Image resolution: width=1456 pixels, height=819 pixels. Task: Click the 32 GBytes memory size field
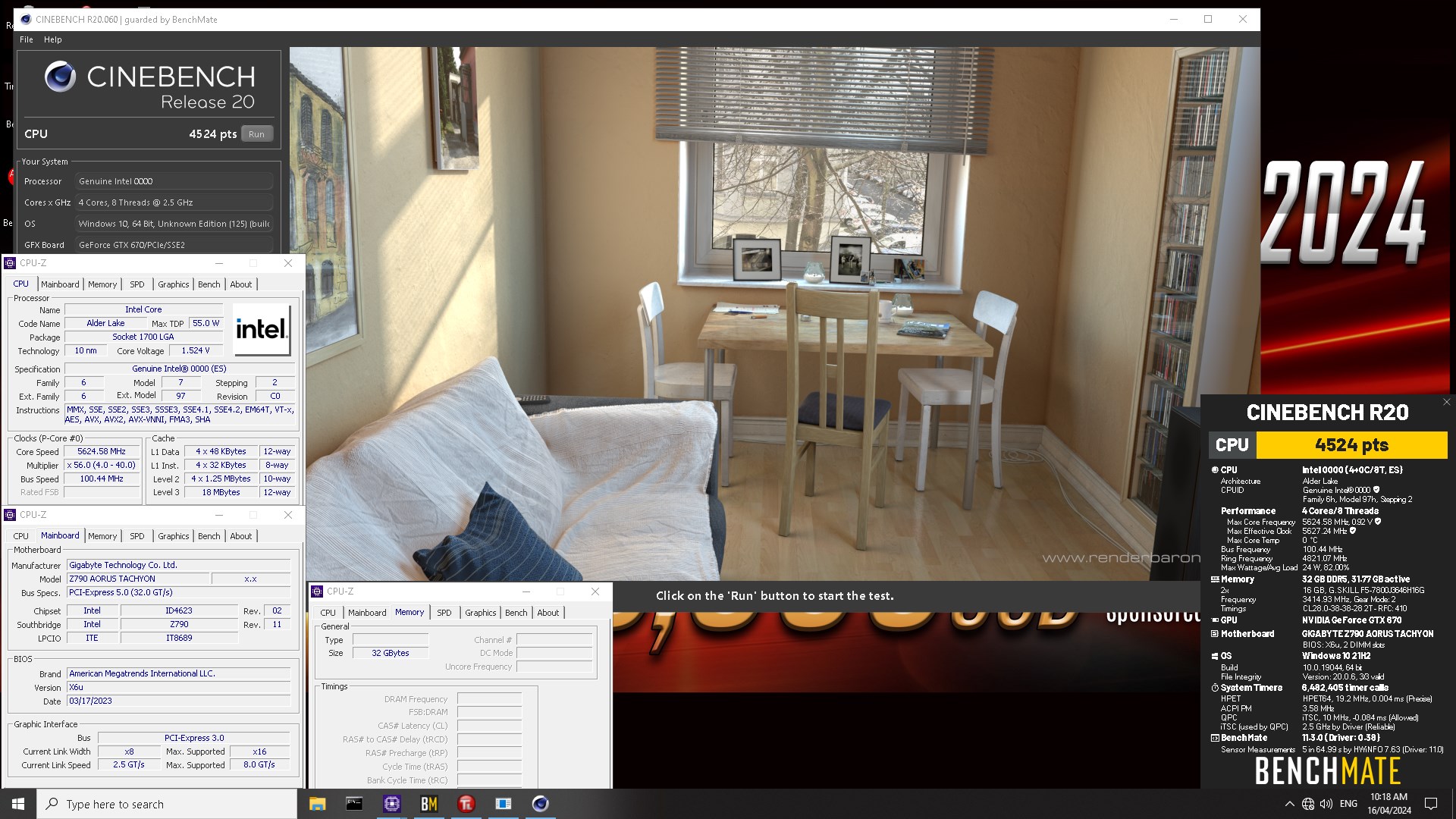point(391,653)
